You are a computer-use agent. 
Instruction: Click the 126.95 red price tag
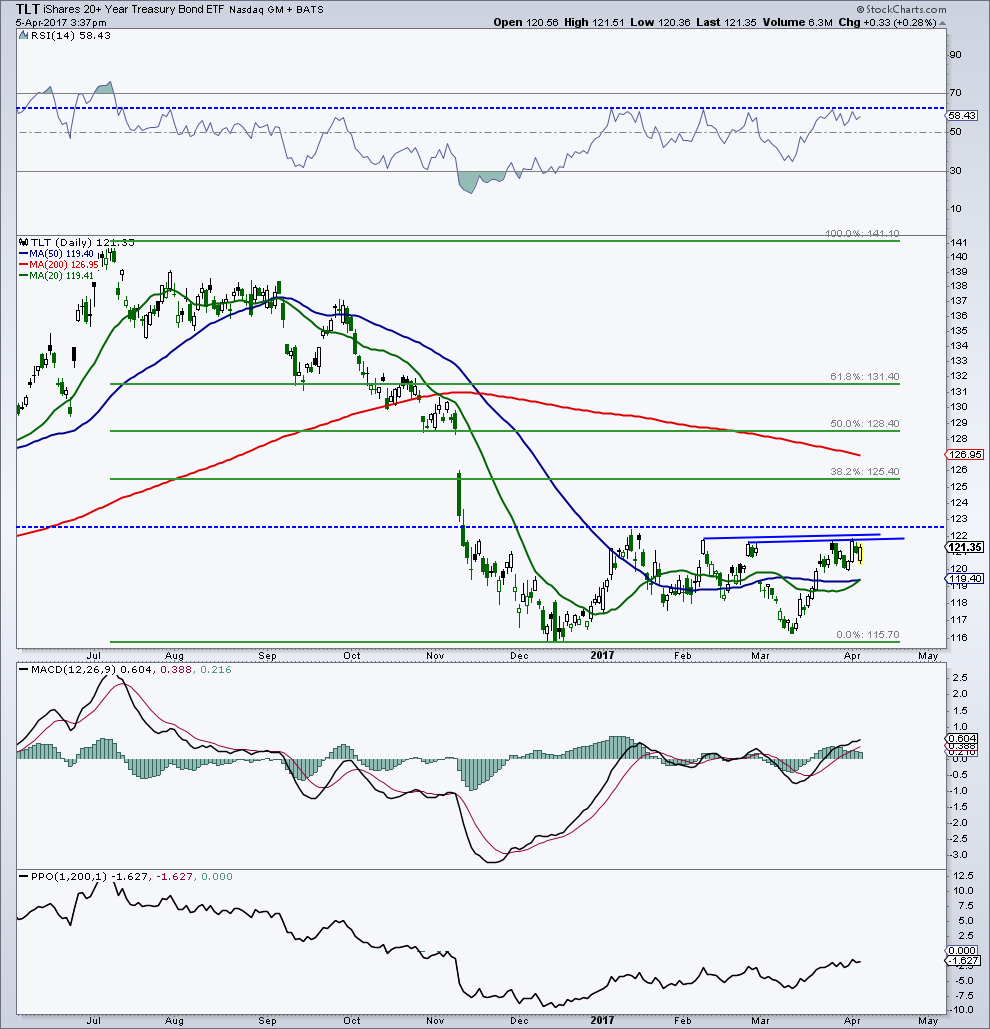(x=964, y=454)
